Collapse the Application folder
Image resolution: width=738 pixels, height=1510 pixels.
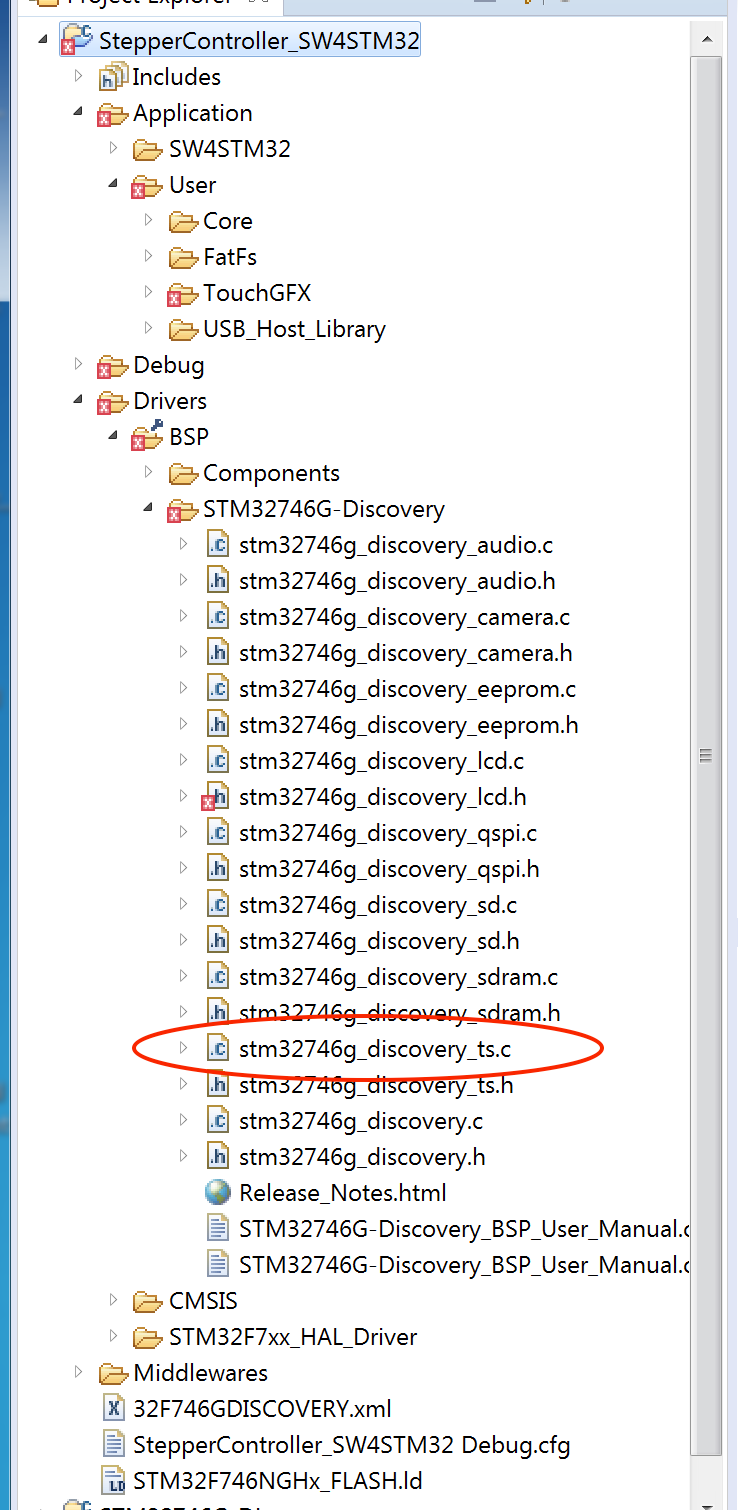pos(78,113)
